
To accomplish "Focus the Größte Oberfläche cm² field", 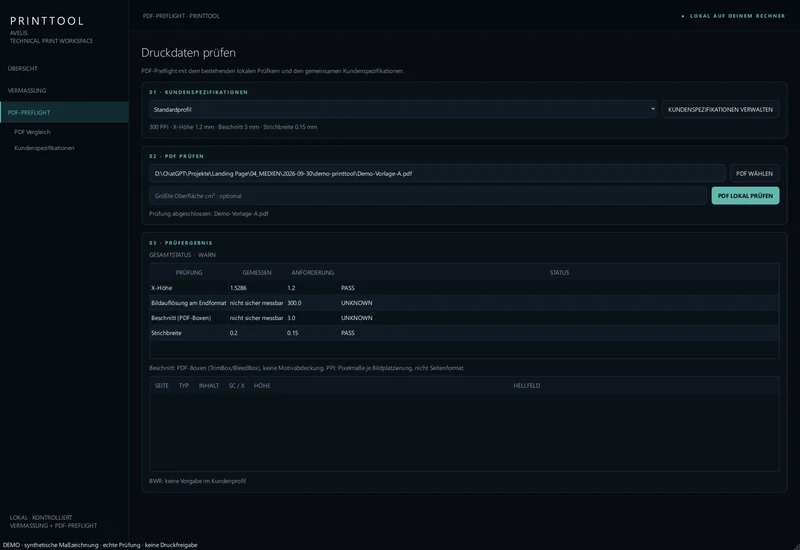I will click(428, 195).
